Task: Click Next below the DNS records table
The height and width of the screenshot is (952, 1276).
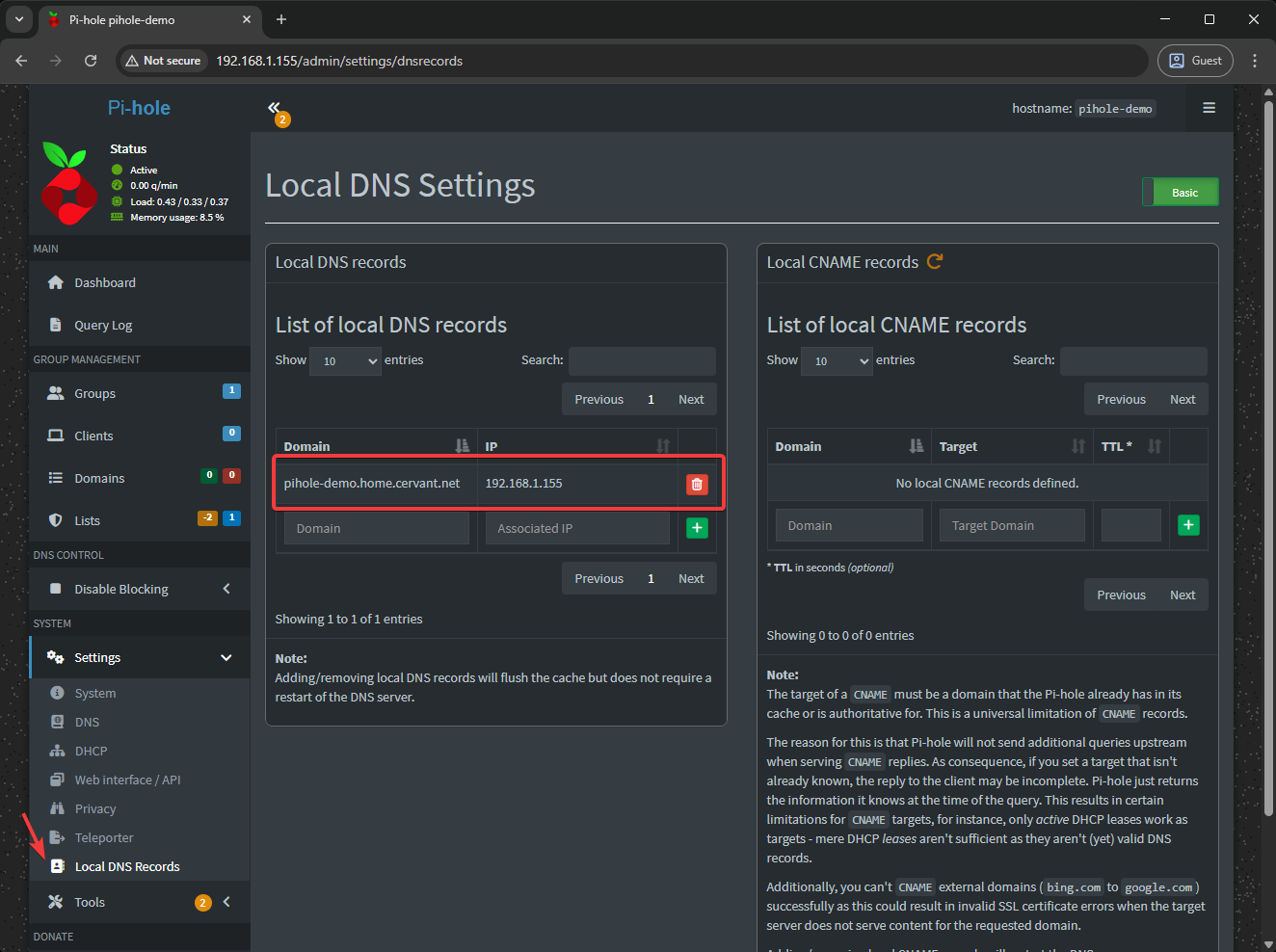Action: click(691, 578)
